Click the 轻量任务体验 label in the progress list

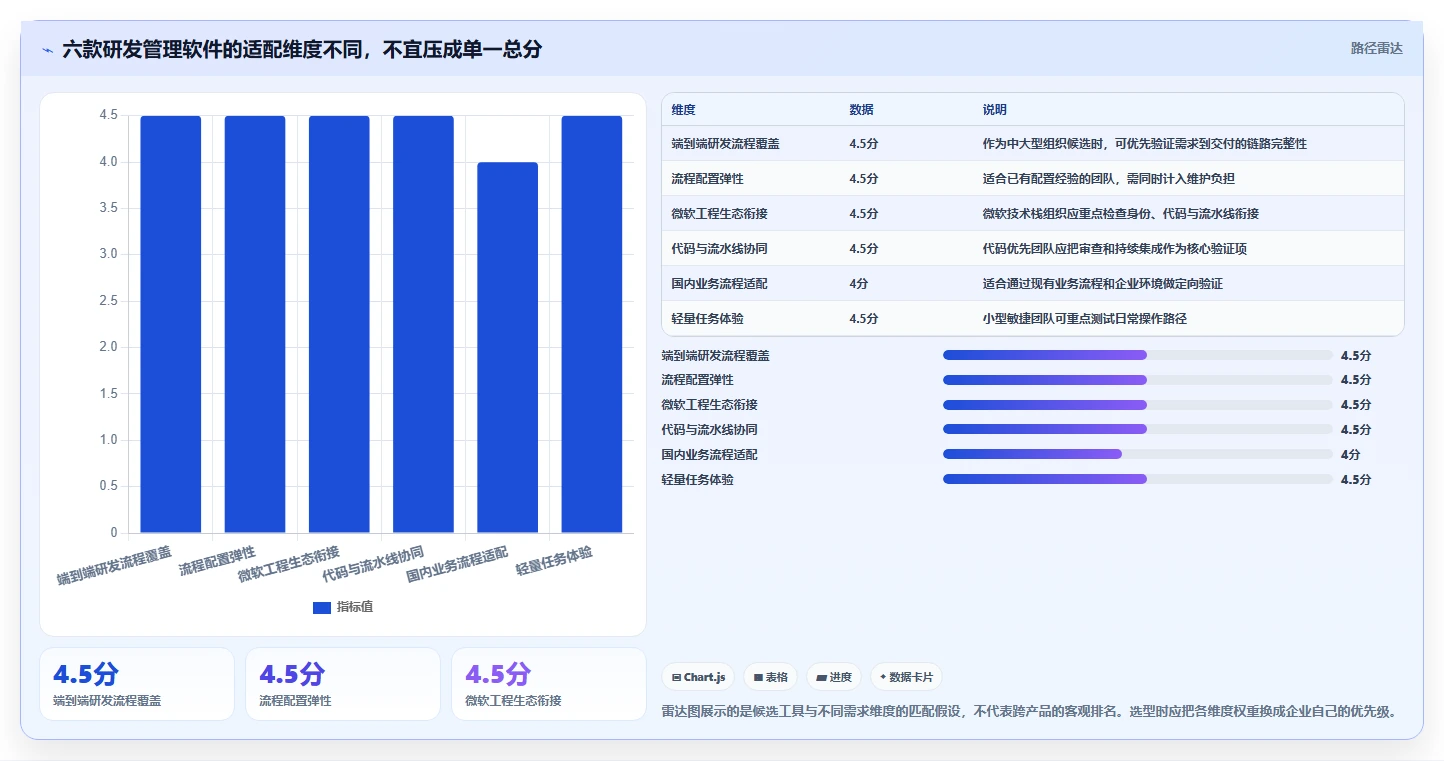click(x=697, y=480)
